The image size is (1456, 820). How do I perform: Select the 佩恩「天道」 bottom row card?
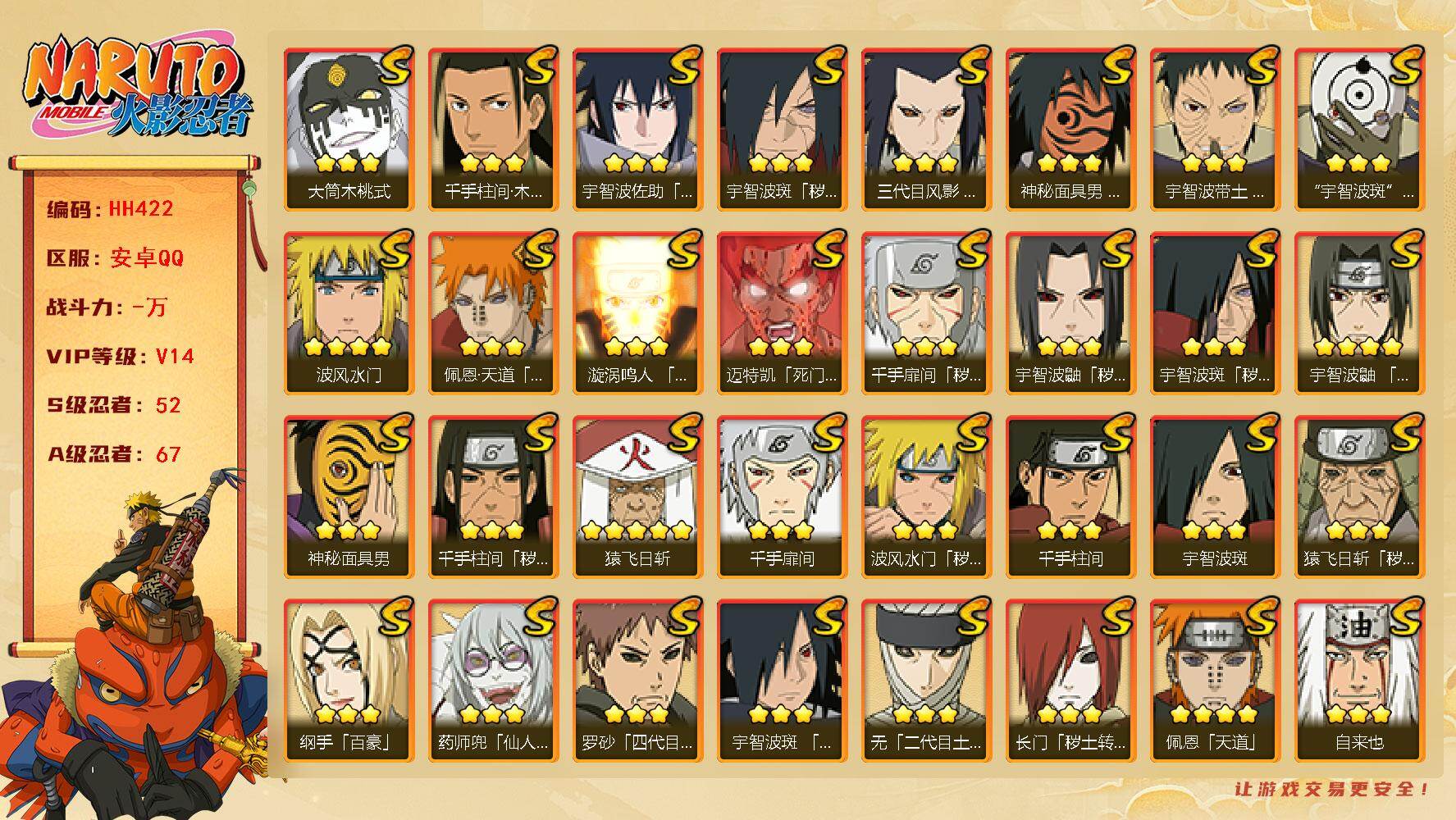point(1215,681)
